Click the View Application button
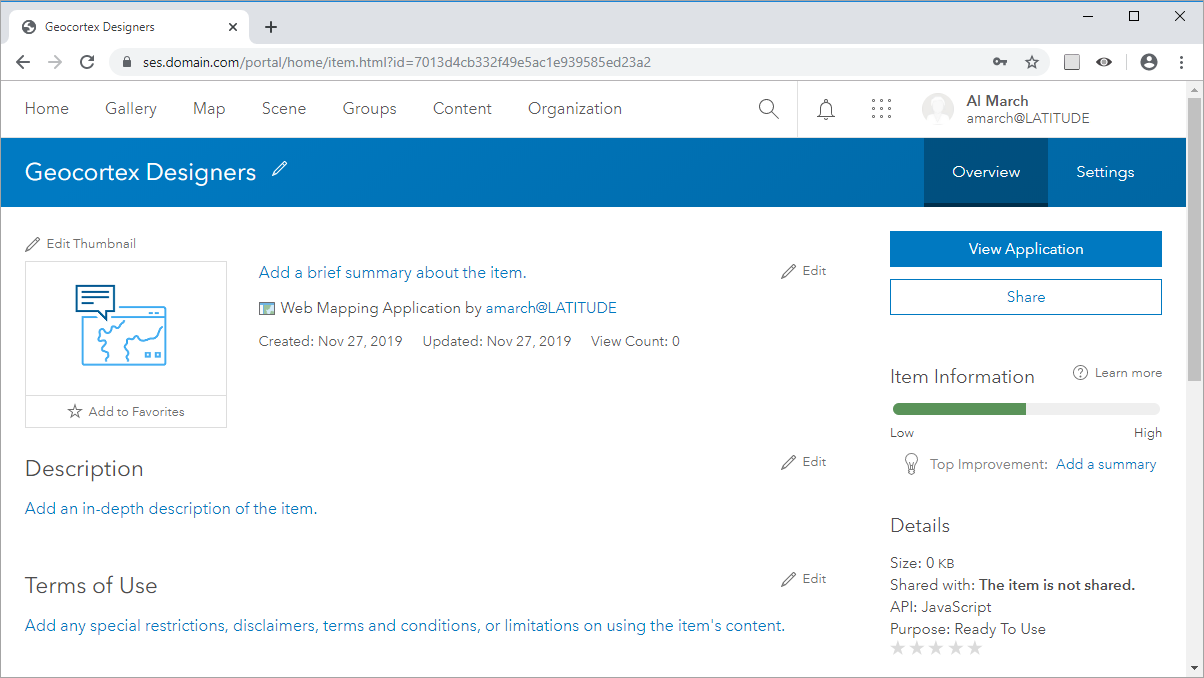The height and width of the screenshot is (678, 1204). (1026, 249)
